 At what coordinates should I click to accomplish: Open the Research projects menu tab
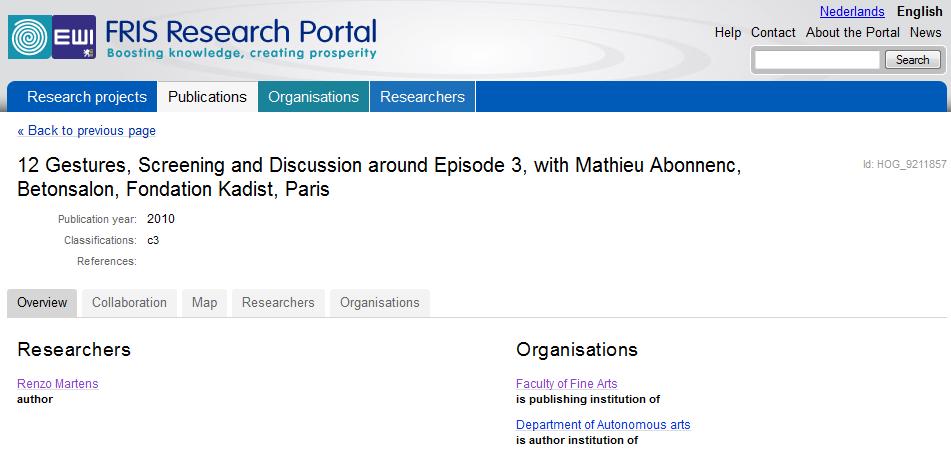(x=87, y=97)
